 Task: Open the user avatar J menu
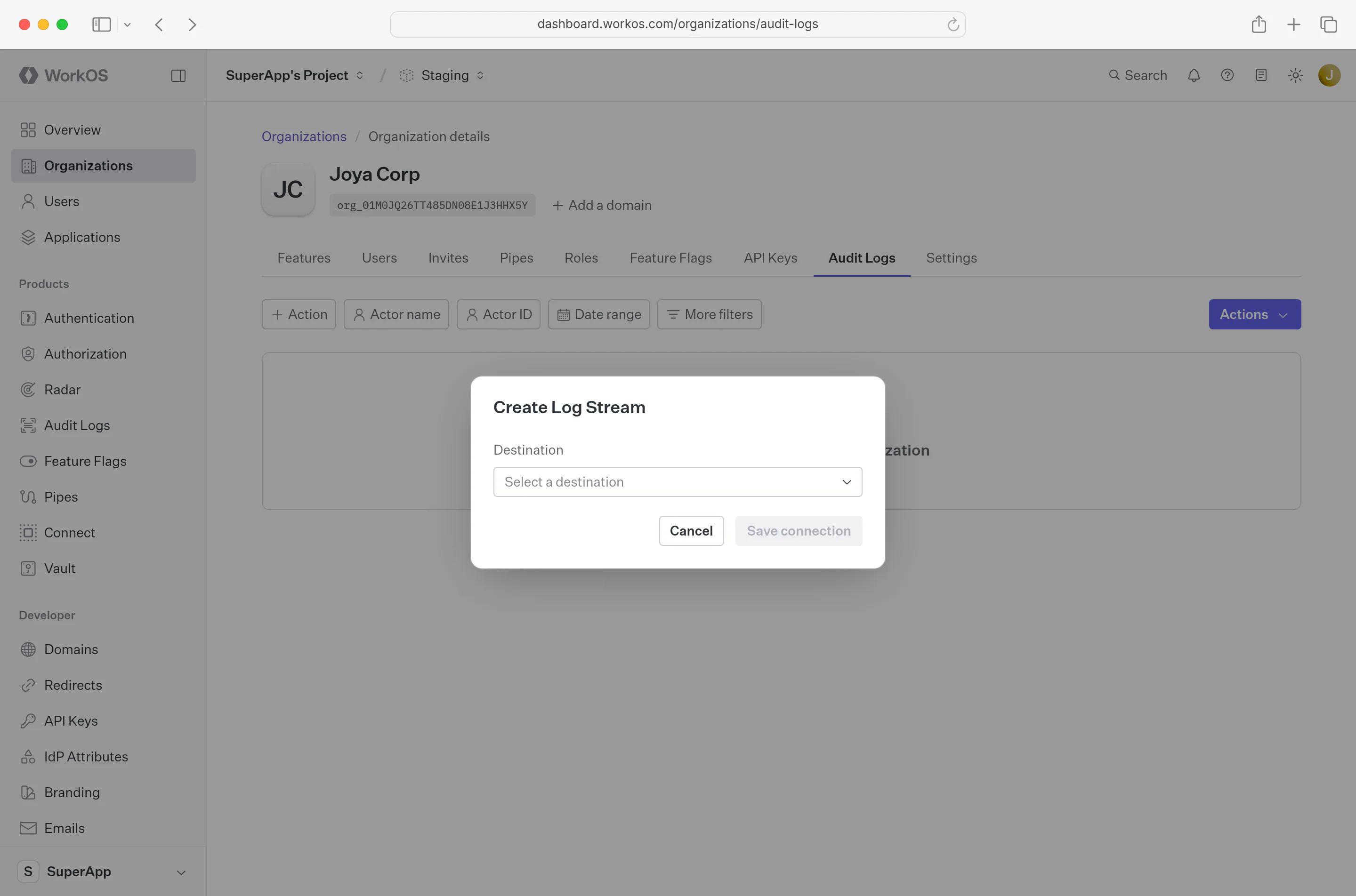coord(1329,75)
